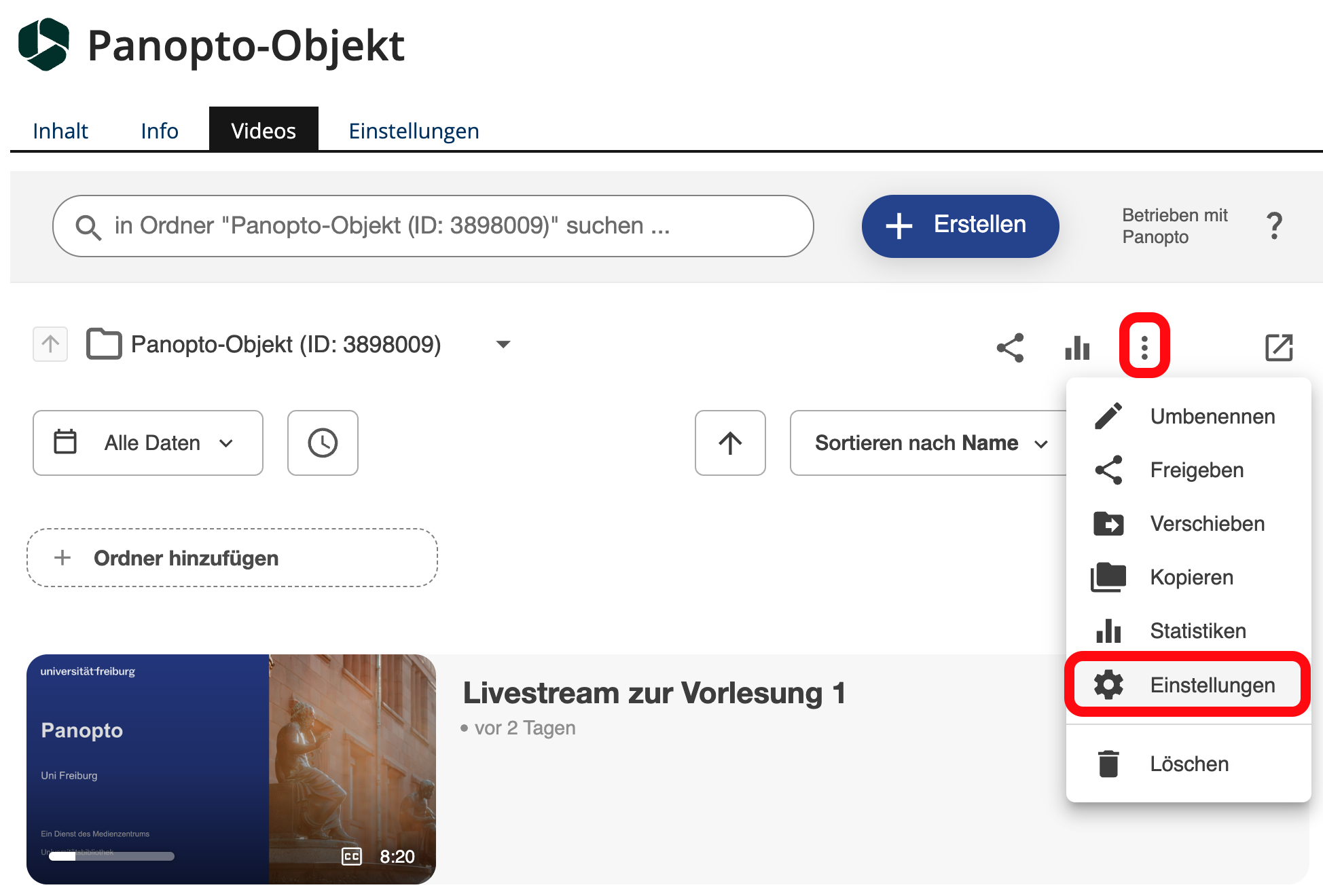
Task: Click the Betrieben mit Panopto text
Action: point(1174,226)
